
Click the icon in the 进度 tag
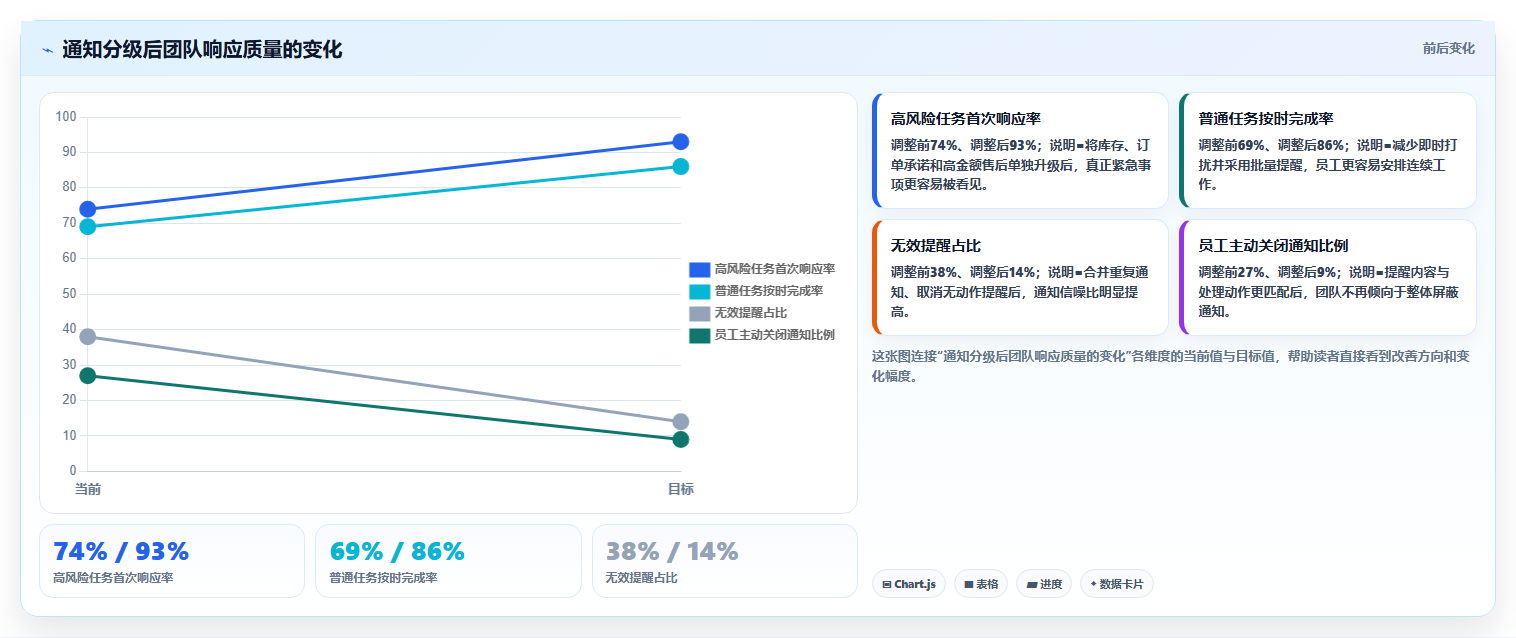[x=1031, y=584]
